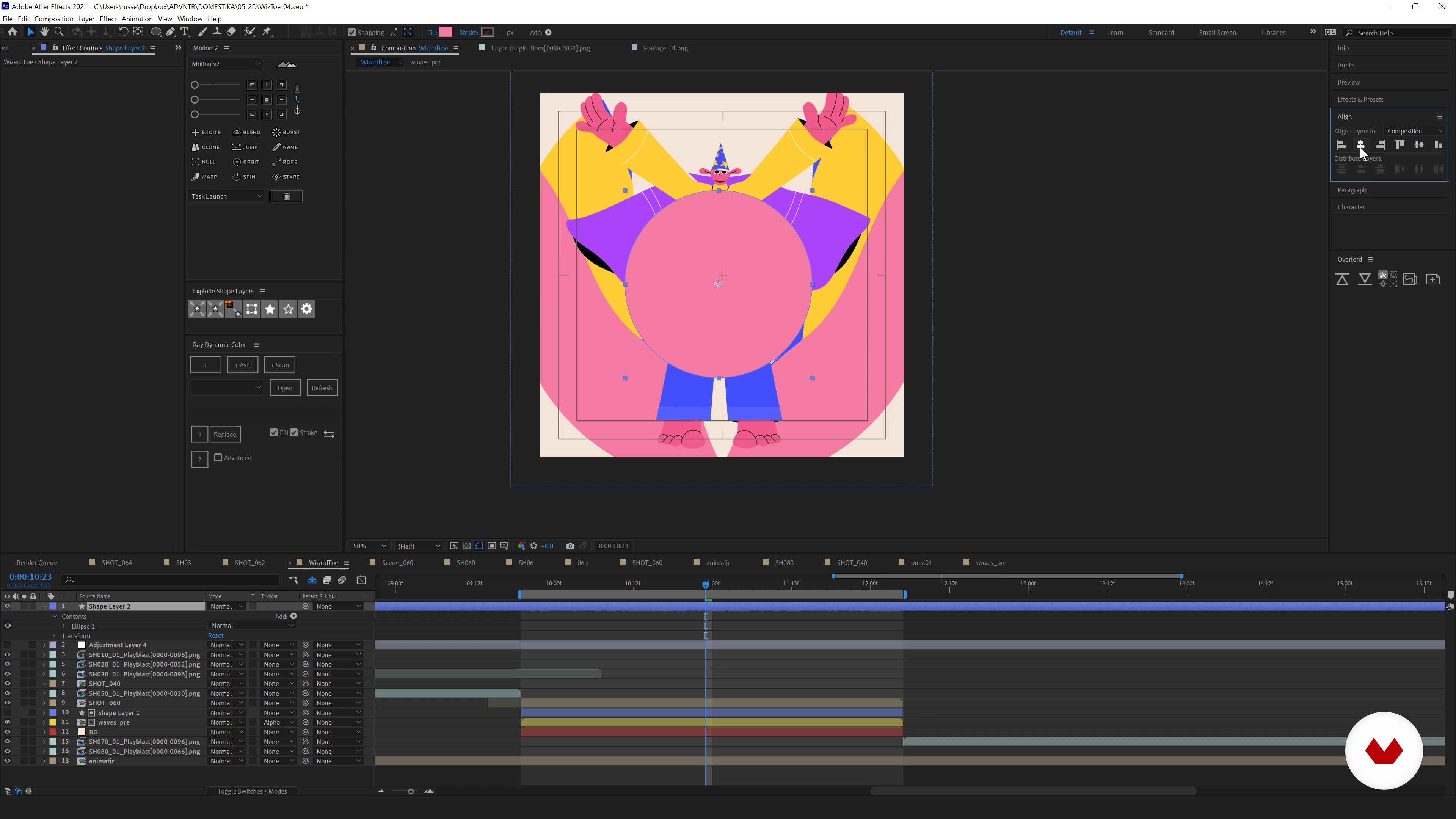Open the Motion v2 dropdown
Screen dimensions: 1456x819
coord(226,64)
